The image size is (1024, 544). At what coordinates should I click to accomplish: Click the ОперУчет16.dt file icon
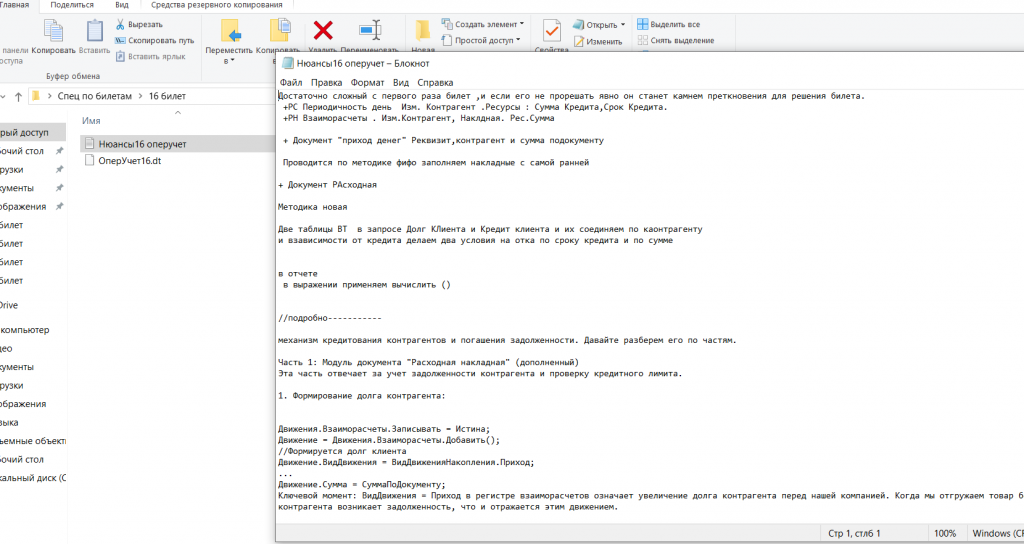coord(90,161)
